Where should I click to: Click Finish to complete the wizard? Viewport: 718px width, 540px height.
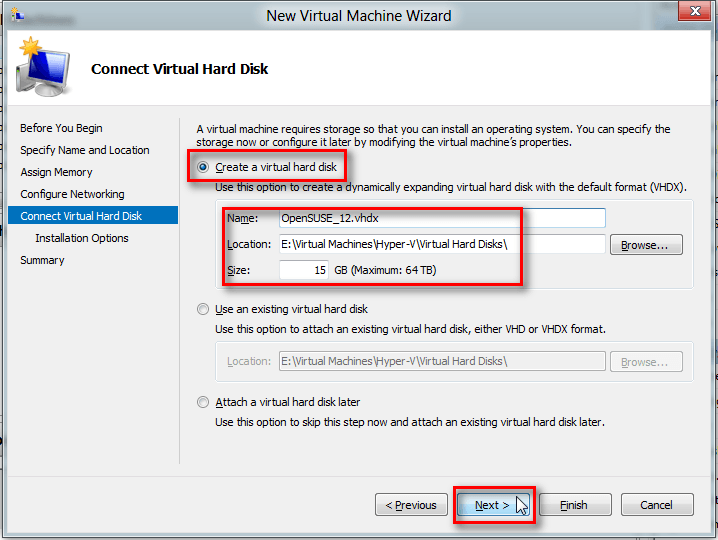tap(573, 505)
